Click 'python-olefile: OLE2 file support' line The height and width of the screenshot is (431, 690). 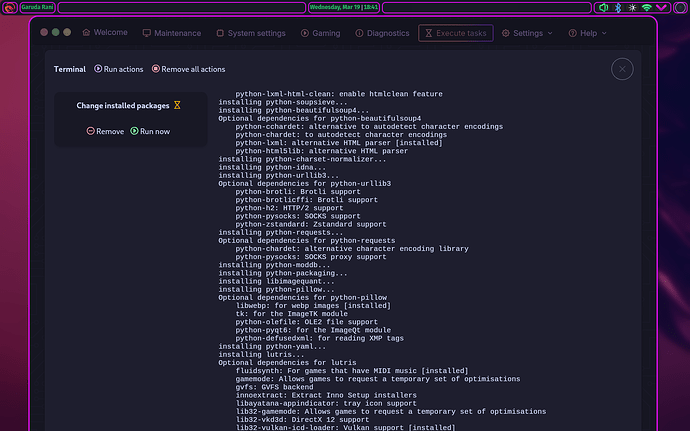click(306, 322)
